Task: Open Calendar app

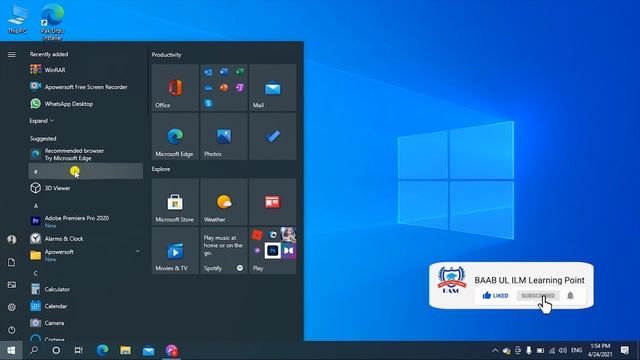Action: (86, 306)
